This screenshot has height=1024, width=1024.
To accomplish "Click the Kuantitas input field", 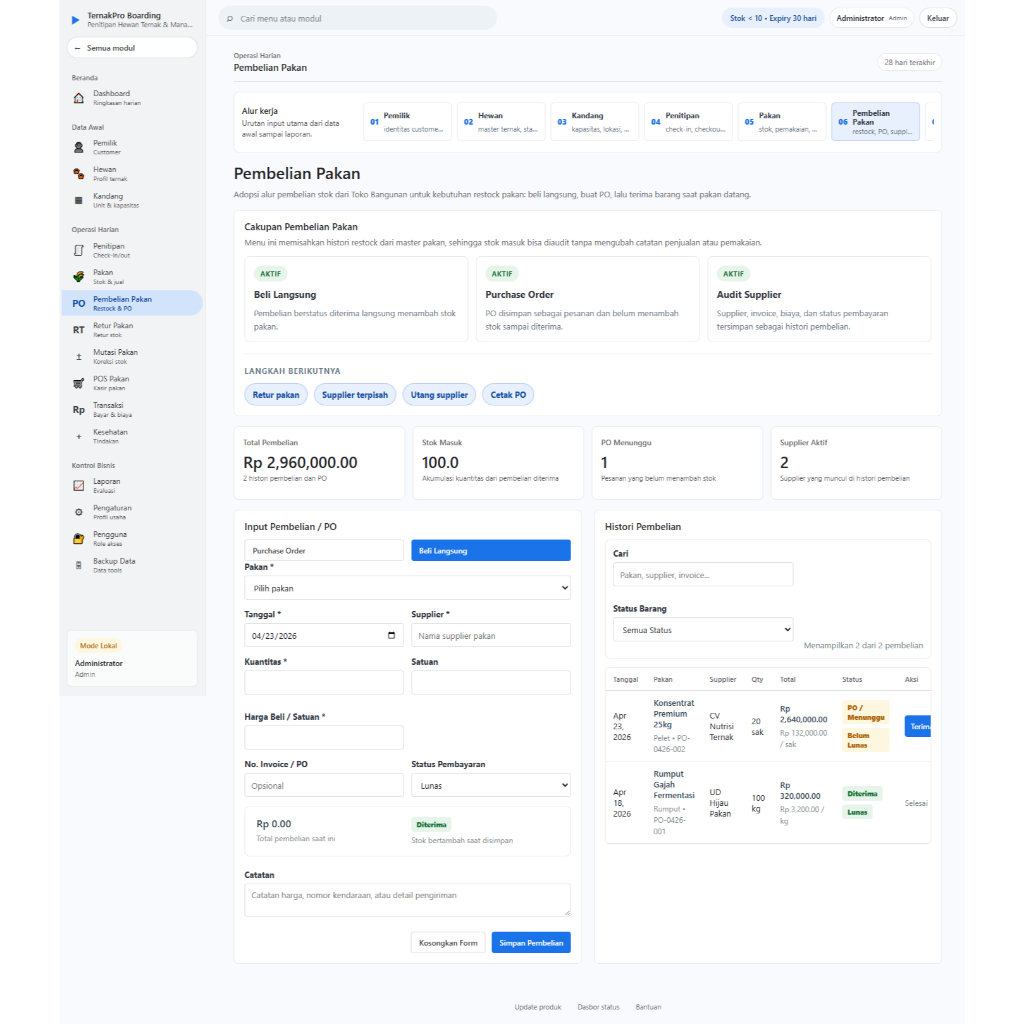I will click(x=324, y=682).
